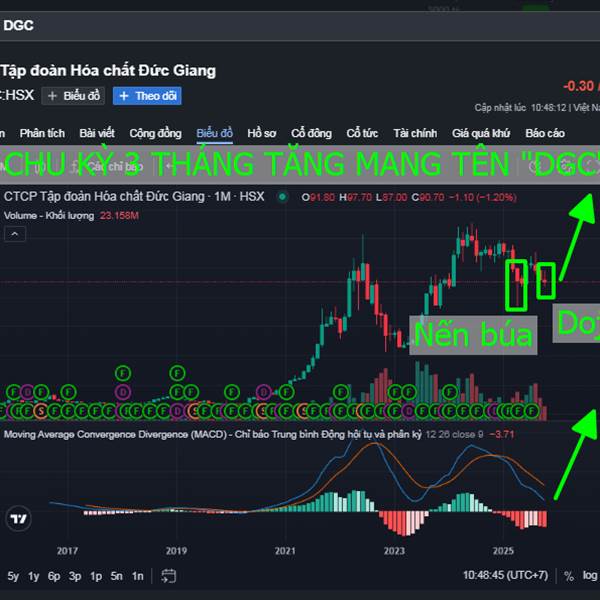Select the 6p time range
Image resolution: width=600 pixels, height=600 pixels.
pos(54,576)
